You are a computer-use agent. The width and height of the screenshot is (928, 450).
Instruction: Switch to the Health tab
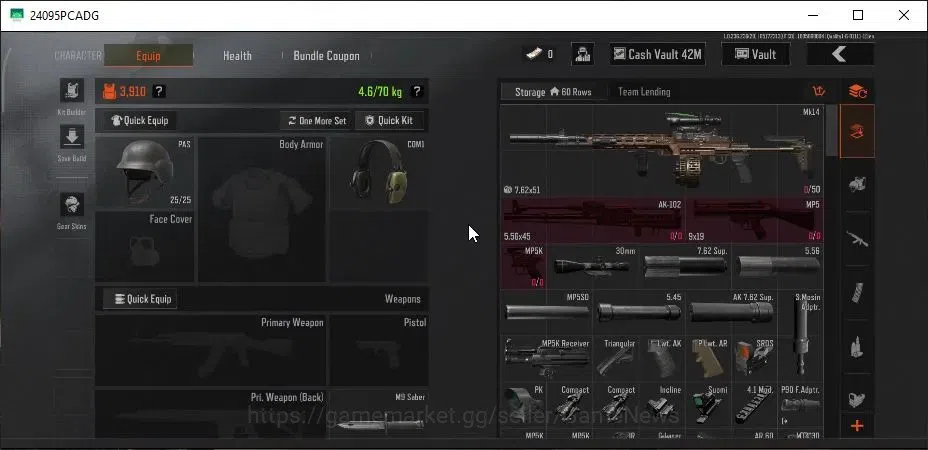237,56
